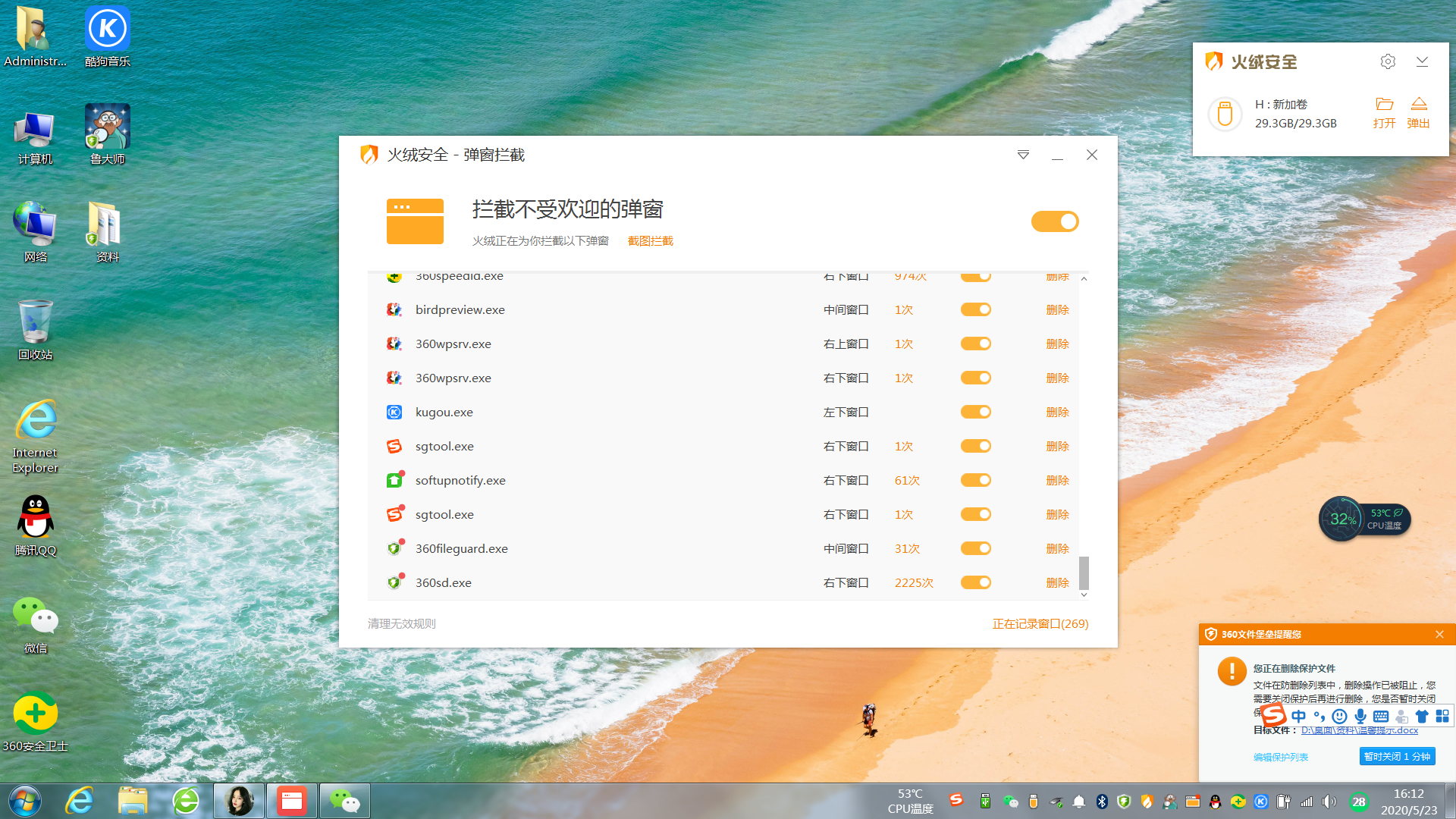Click the rule list scrollbar thumb
Image resolution: width=1456 pixels, height=819 pixels.
click(1084, 573)
